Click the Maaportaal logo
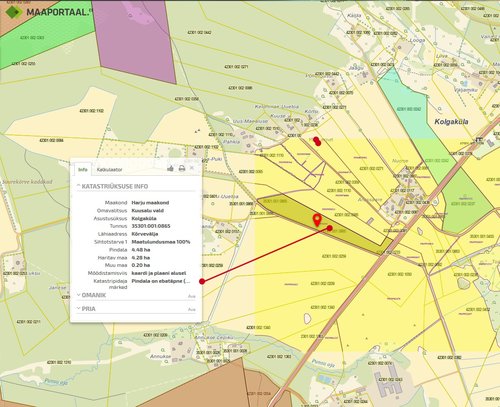This screenshot has width=500, height=407. tap(49, 12)
